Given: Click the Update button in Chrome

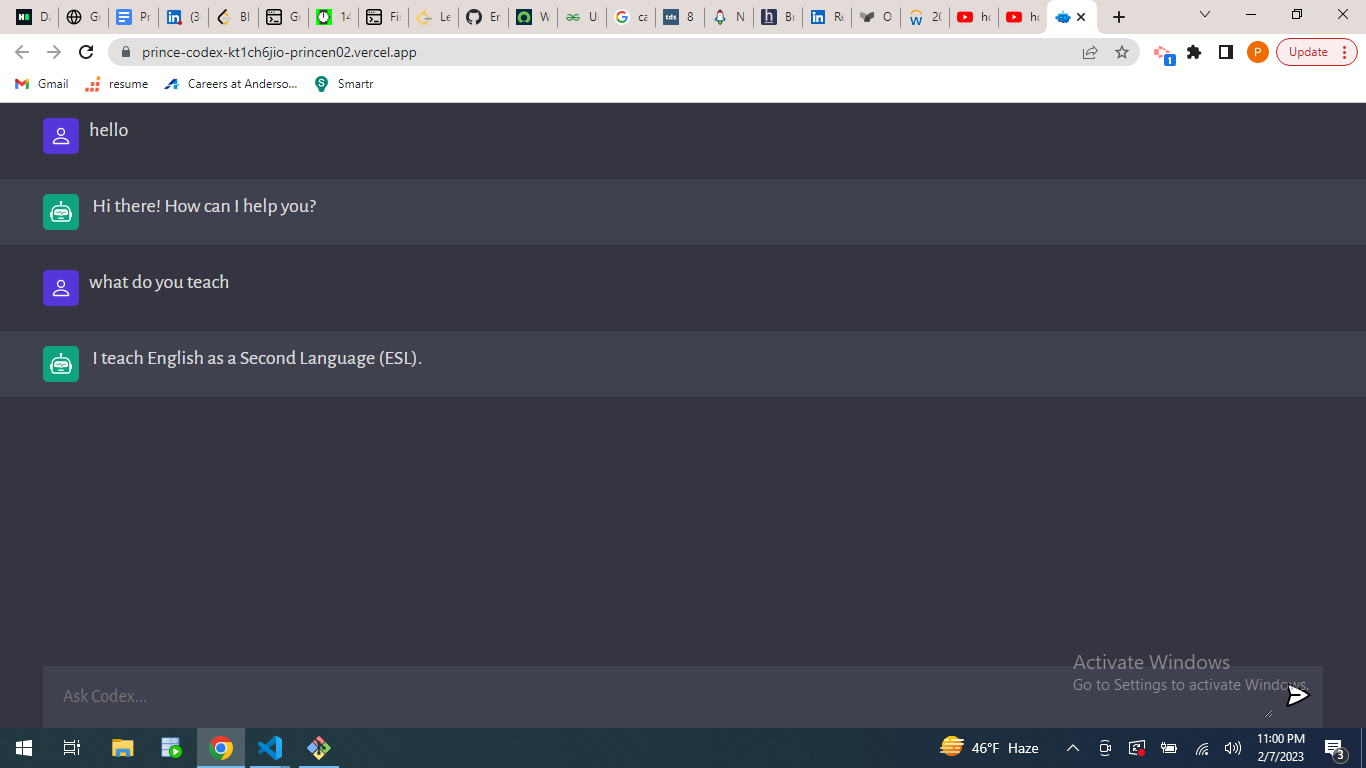Looking at the screenshot, I should tap(1316, 52).
